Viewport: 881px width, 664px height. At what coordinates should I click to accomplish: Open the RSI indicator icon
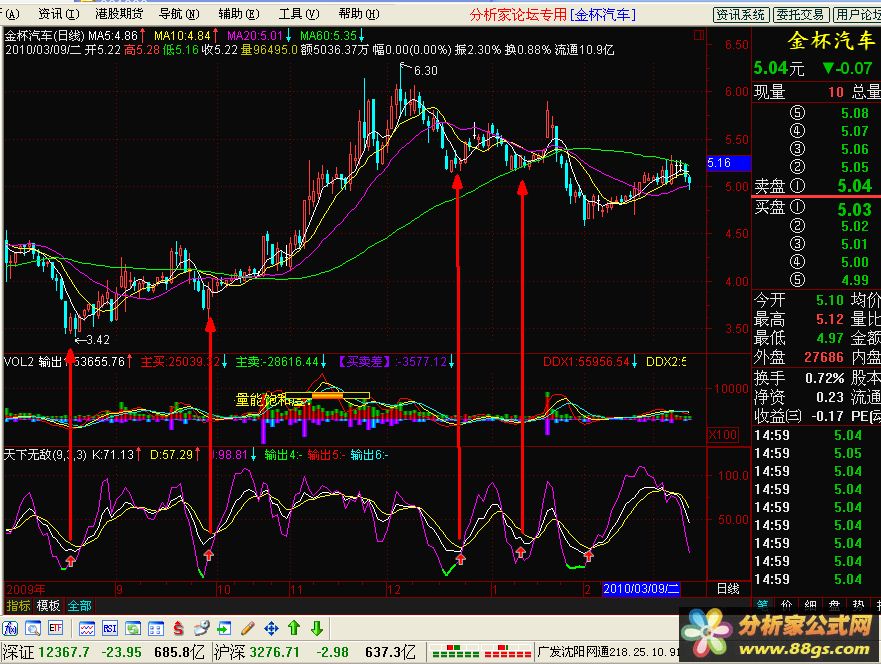pos(110,628)
